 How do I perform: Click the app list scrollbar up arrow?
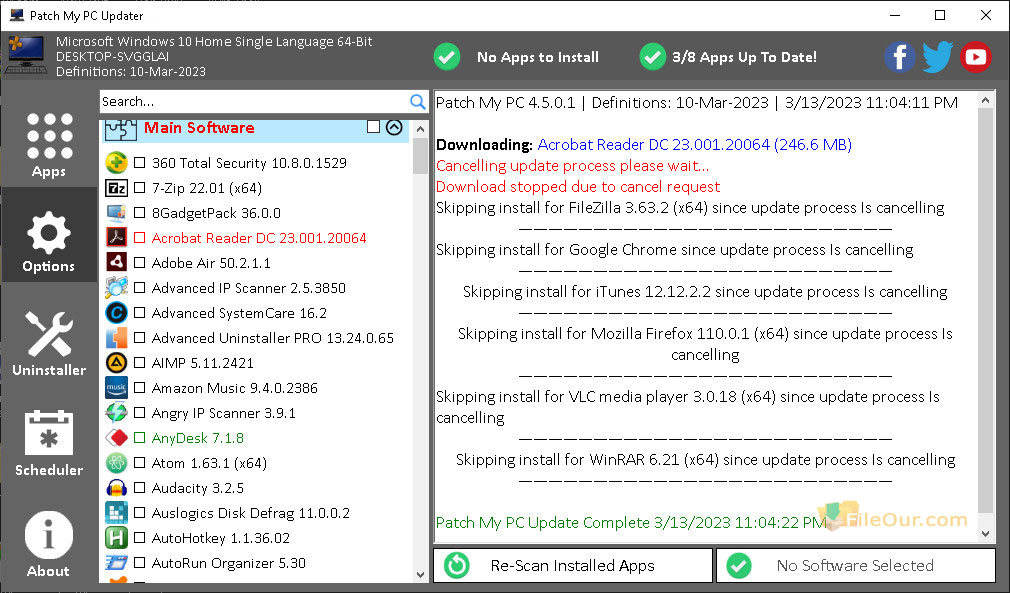click(x=420, y=129)
